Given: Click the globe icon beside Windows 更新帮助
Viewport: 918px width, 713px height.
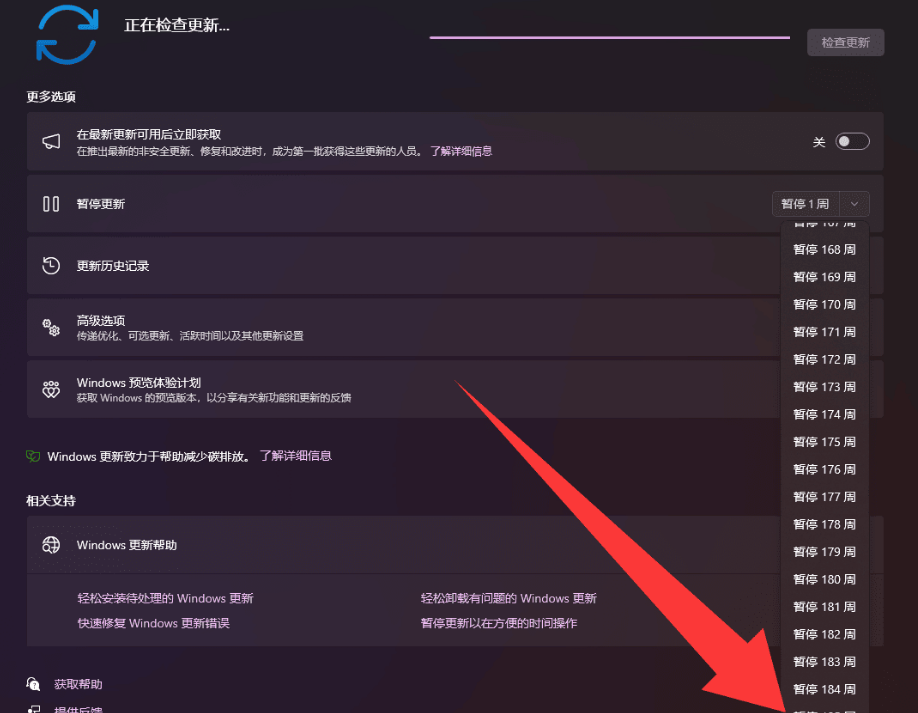Looking at the screenshot, I should click(x=51, y=545).
